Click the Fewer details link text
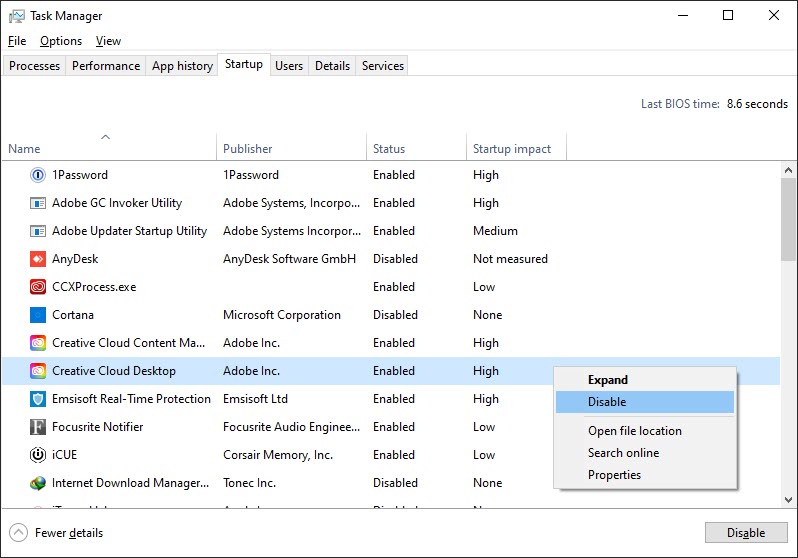The width and height of the screenshot is (798, 558). [69, 533]
